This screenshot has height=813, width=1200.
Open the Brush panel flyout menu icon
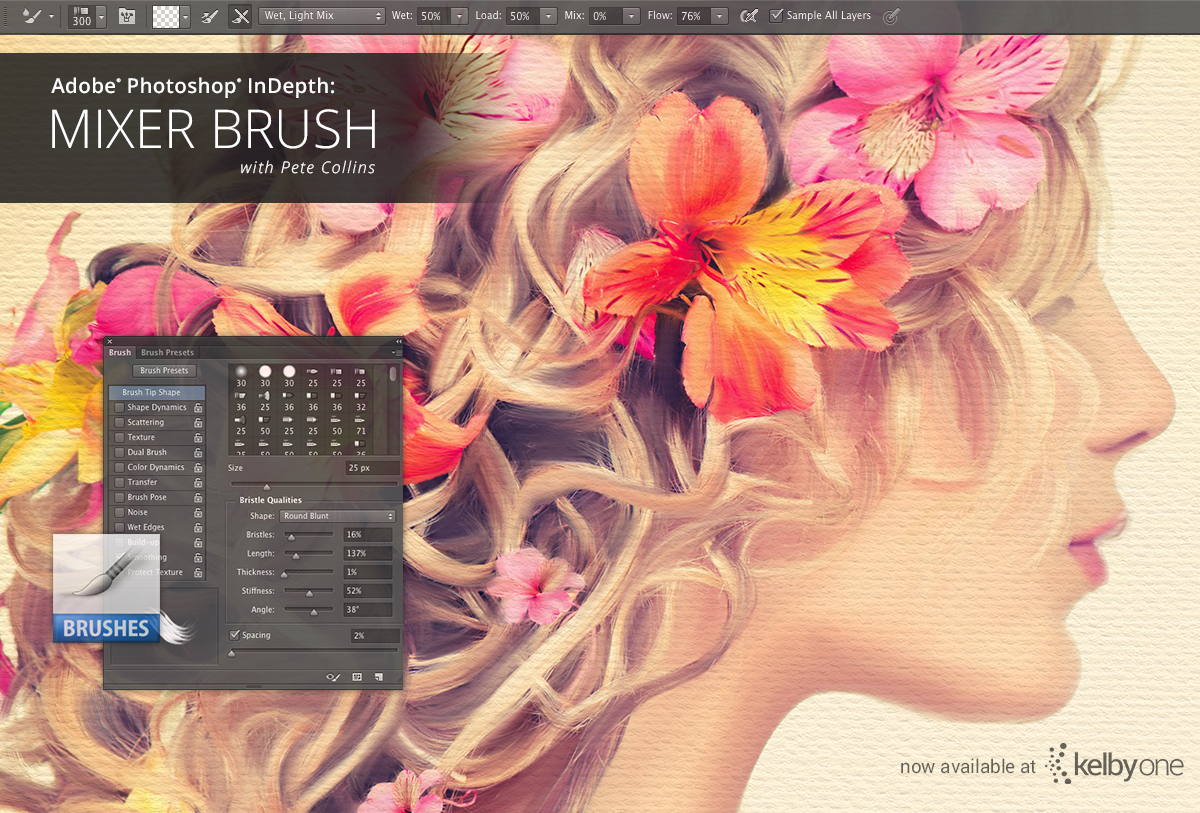(x=397, y=353)
